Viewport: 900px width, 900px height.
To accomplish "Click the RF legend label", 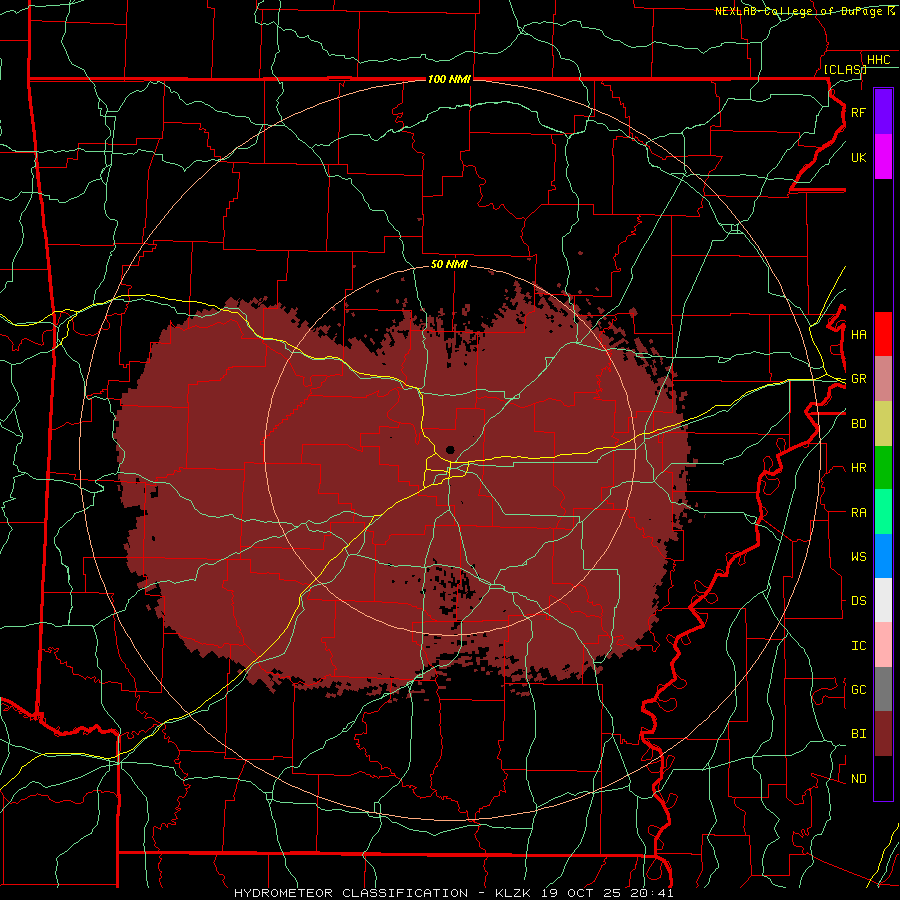I will pos(858,112).
